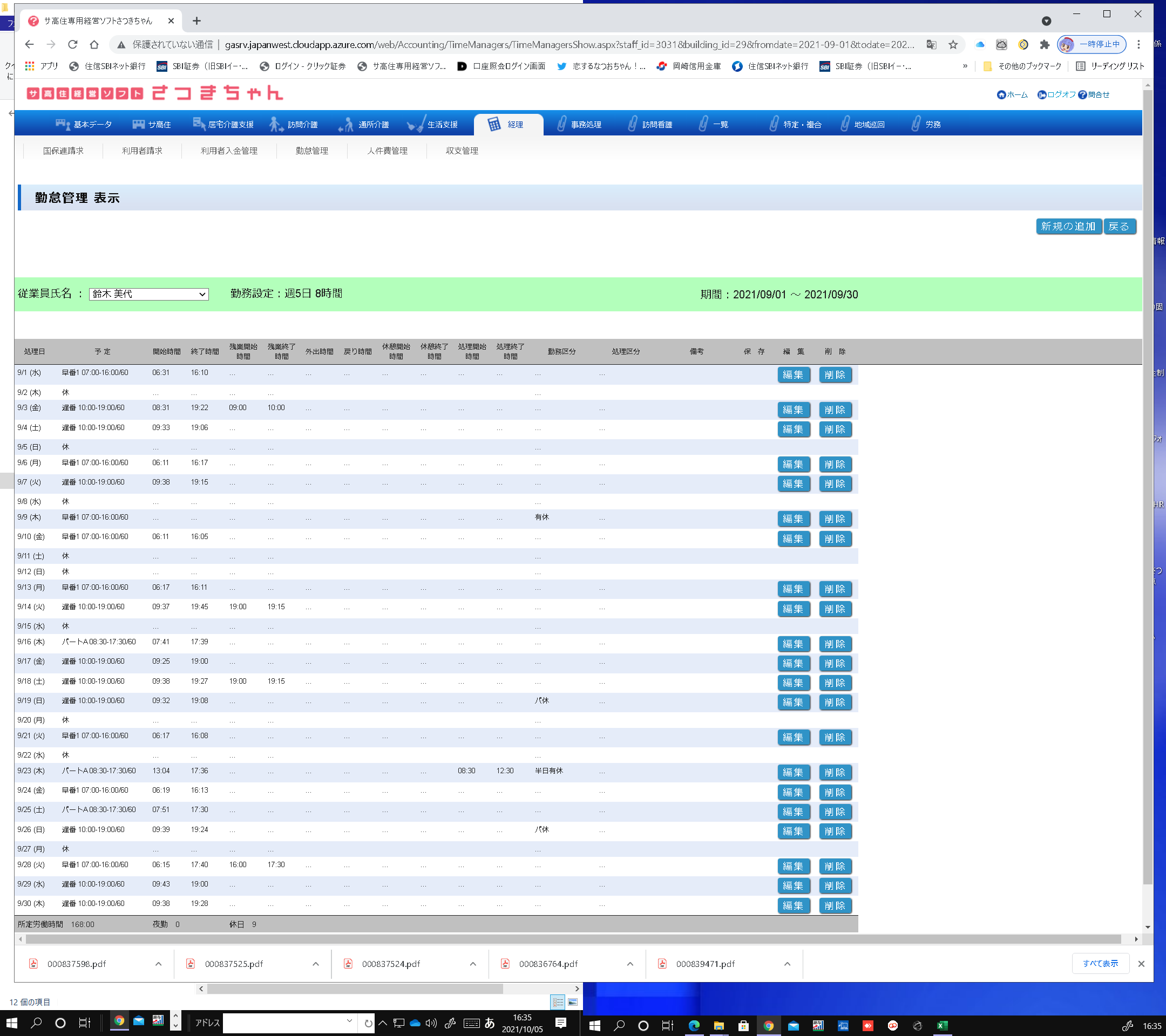Bookmark this page with the star icon

[953, 44]
